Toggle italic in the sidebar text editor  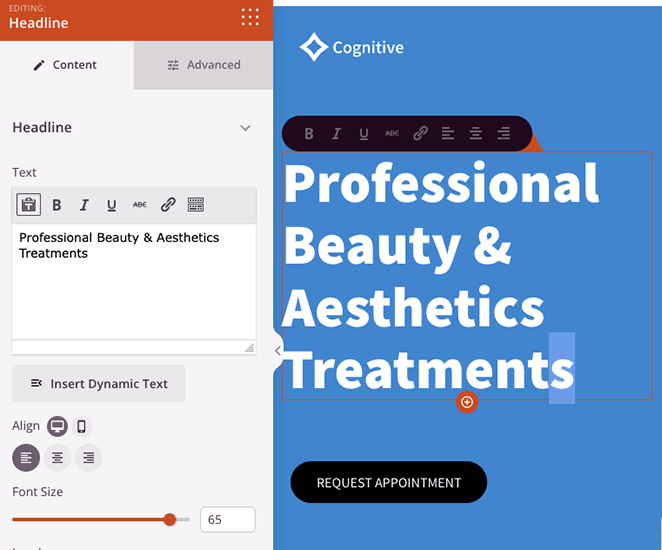pos(84,205)
